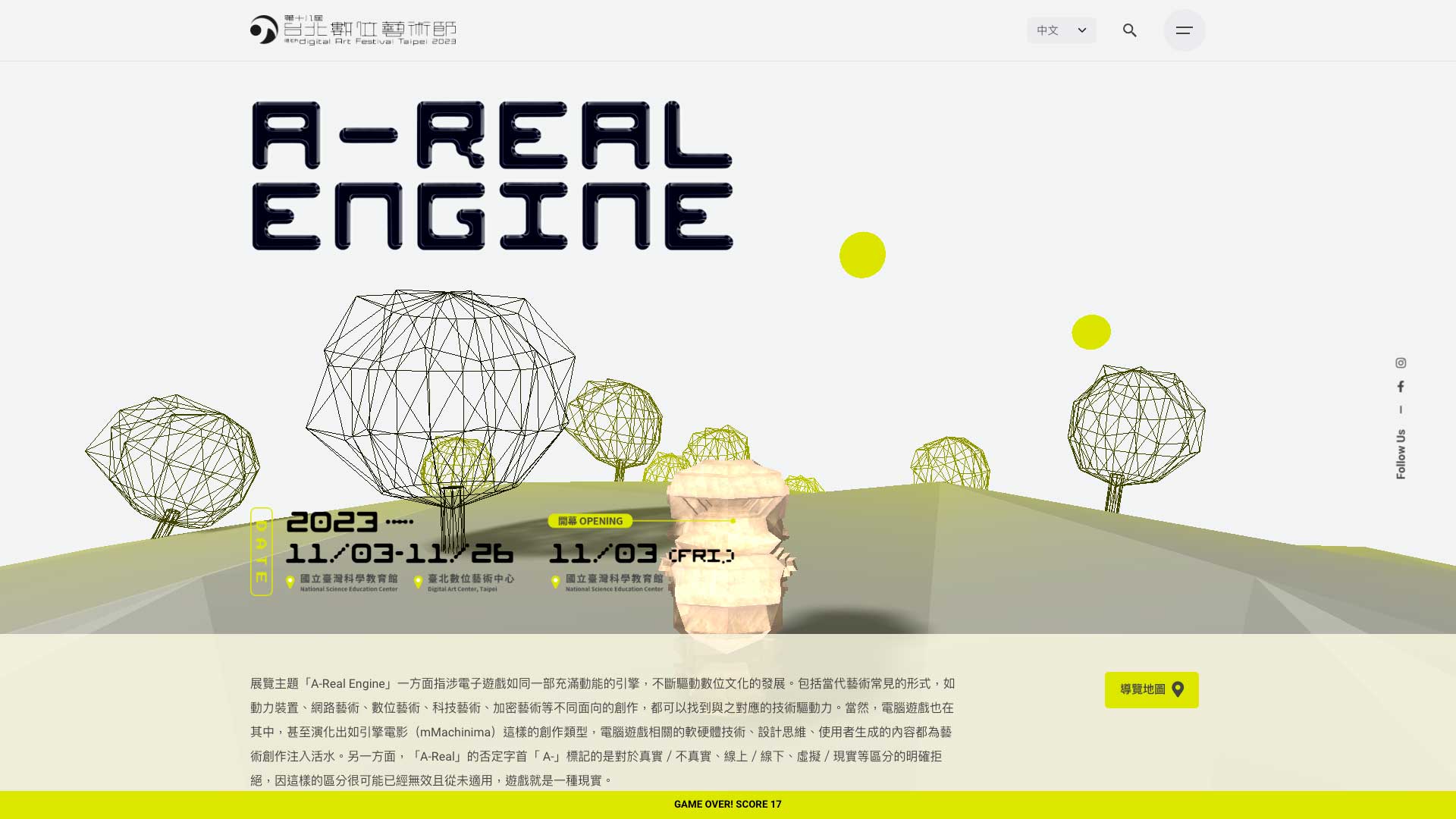Click the 開幕 OPENING label
This screenshot has width=1456, height=819.
(590, 521)
